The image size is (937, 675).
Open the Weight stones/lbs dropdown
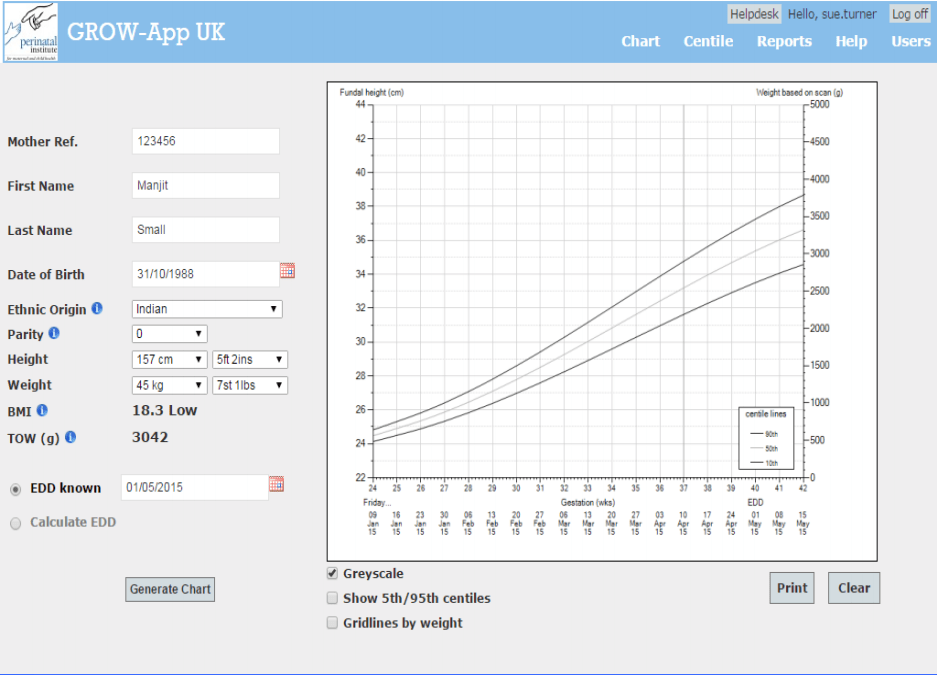pos(250,385)
